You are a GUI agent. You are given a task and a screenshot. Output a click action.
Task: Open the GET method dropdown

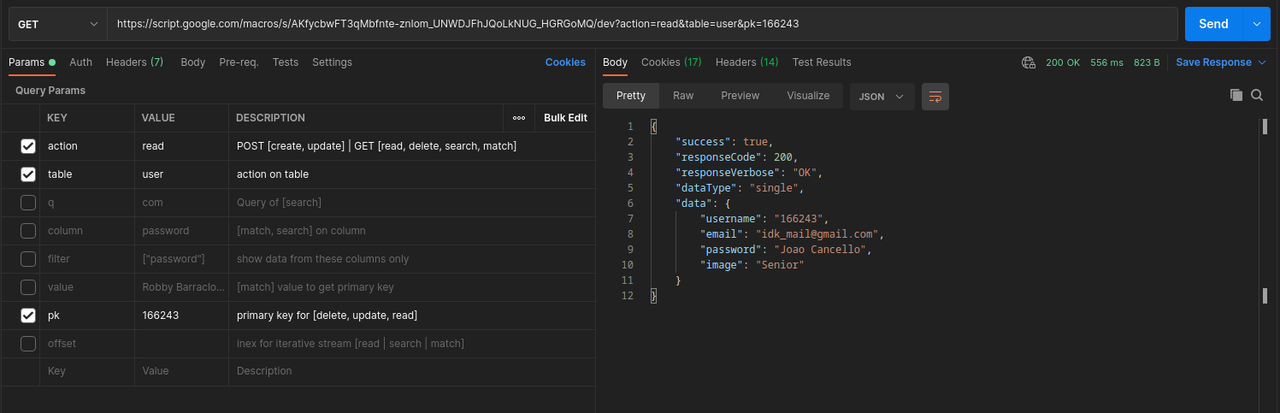coord(56,23)
